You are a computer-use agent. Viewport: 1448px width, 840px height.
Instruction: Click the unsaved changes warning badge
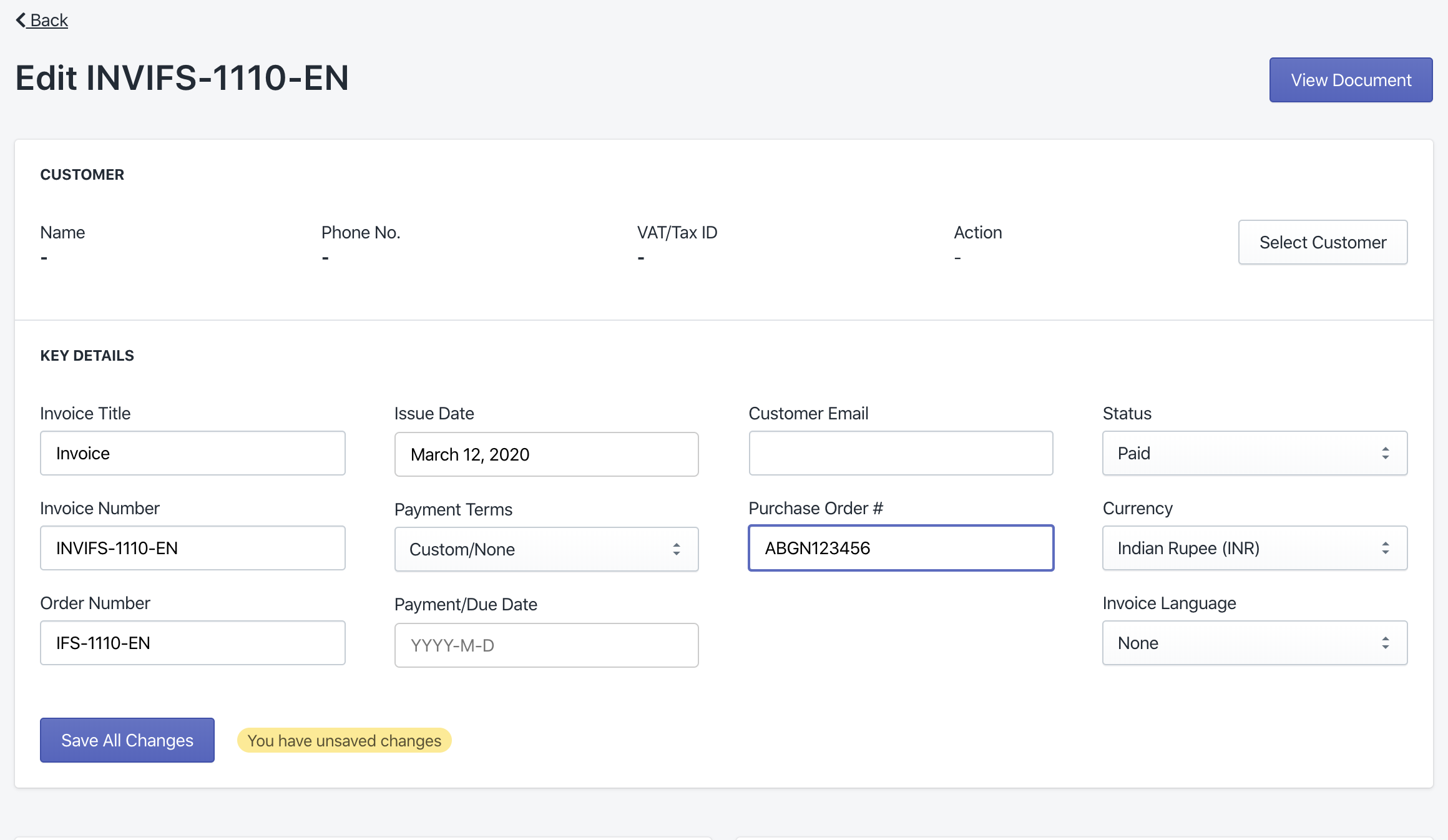[x=343, y=740]
